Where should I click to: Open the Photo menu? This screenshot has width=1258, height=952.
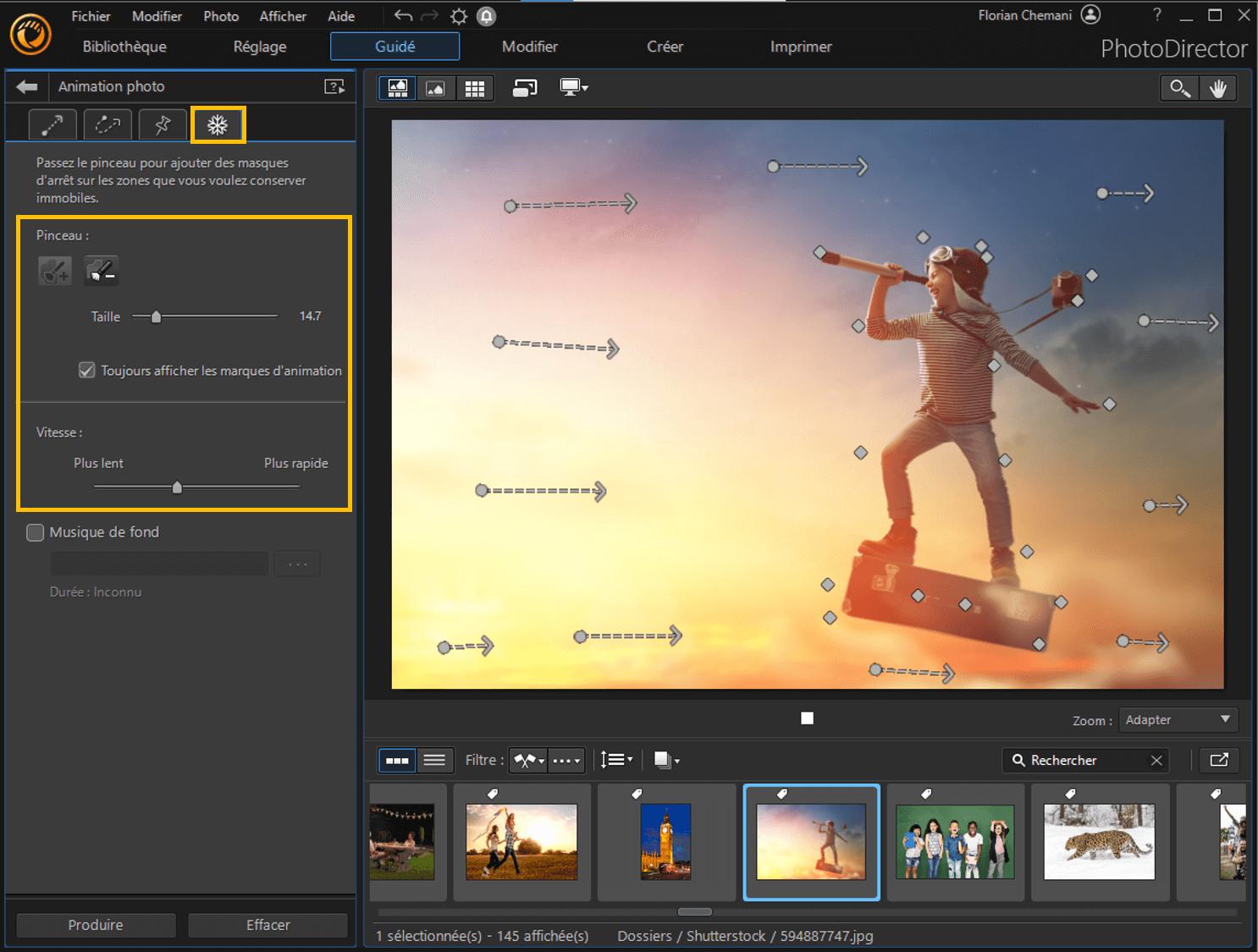pos(220,15)
